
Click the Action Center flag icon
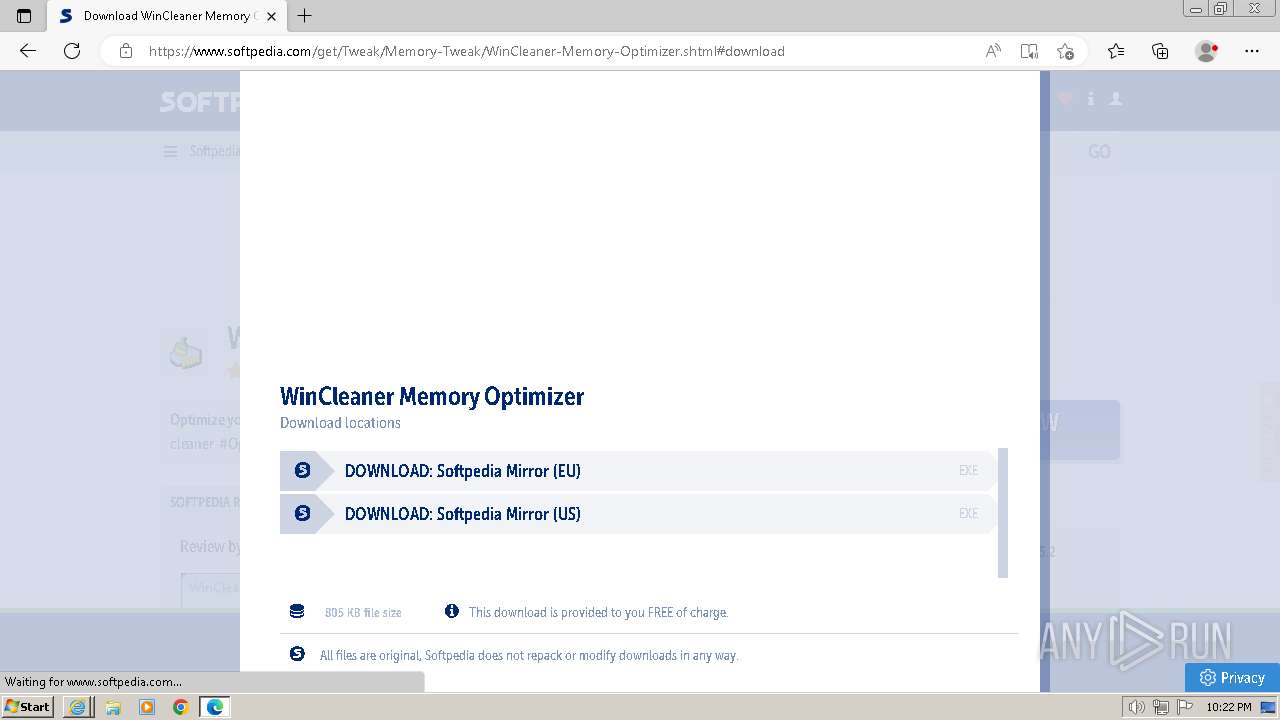[1183, 707]
